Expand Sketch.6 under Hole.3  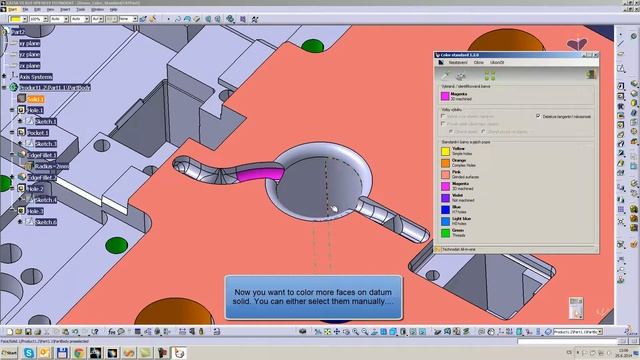tap(20, 222)
